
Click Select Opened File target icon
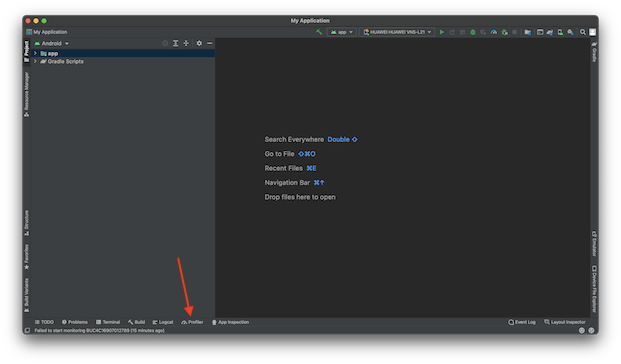165,43
